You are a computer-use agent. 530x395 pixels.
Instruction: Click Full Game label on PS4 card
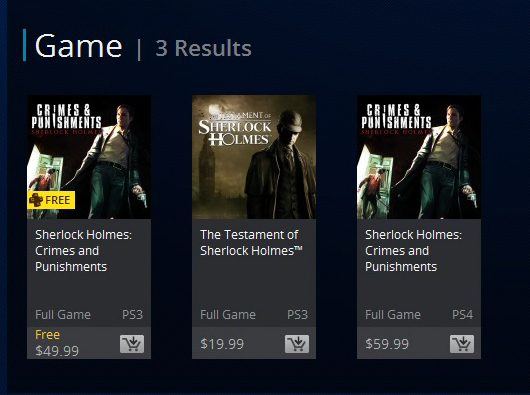click(393, 315)
